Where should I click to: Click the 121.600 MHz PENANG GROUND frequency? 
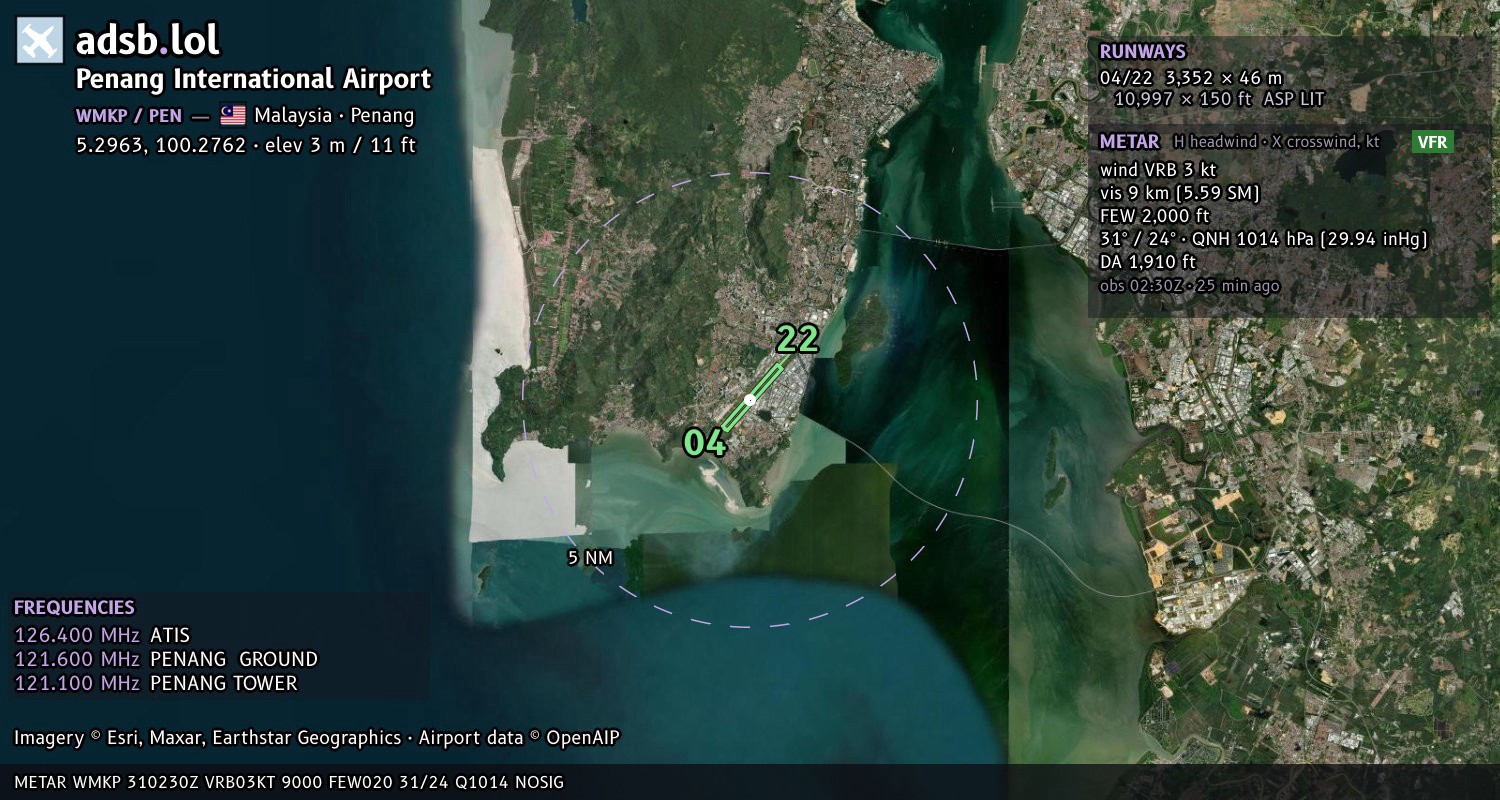click(166, 659)
